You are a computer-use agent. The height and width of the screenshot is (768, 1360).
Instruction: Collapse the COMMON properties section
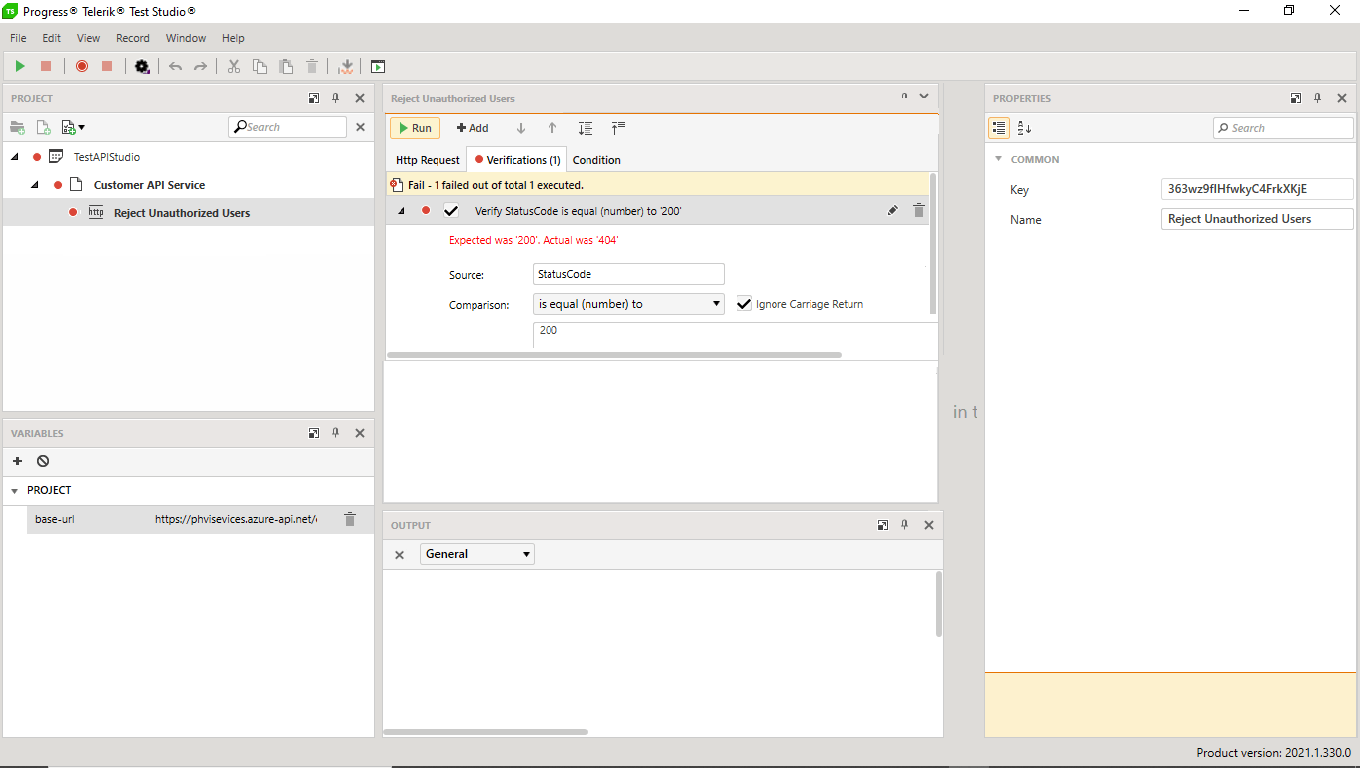tap(998, 159)
